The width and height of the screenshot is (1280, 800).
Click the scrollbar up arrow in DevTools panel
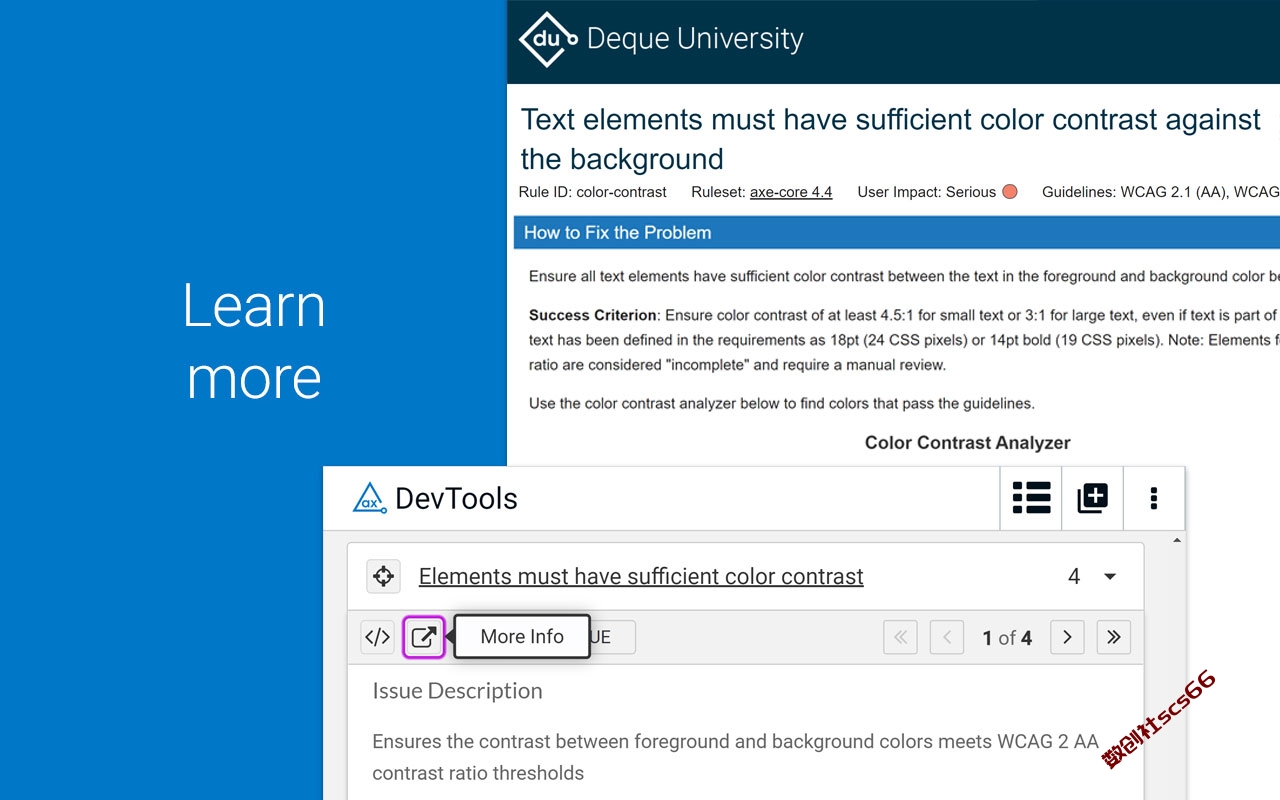[x=1177, y=541]
